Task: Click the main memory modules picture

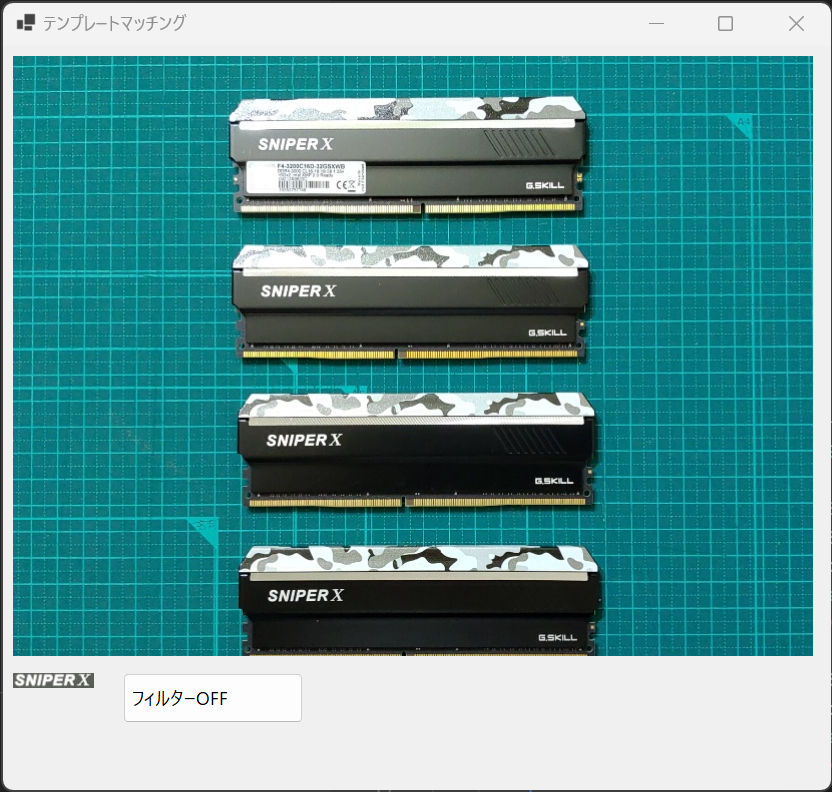Action: click(x=413, y=356)
